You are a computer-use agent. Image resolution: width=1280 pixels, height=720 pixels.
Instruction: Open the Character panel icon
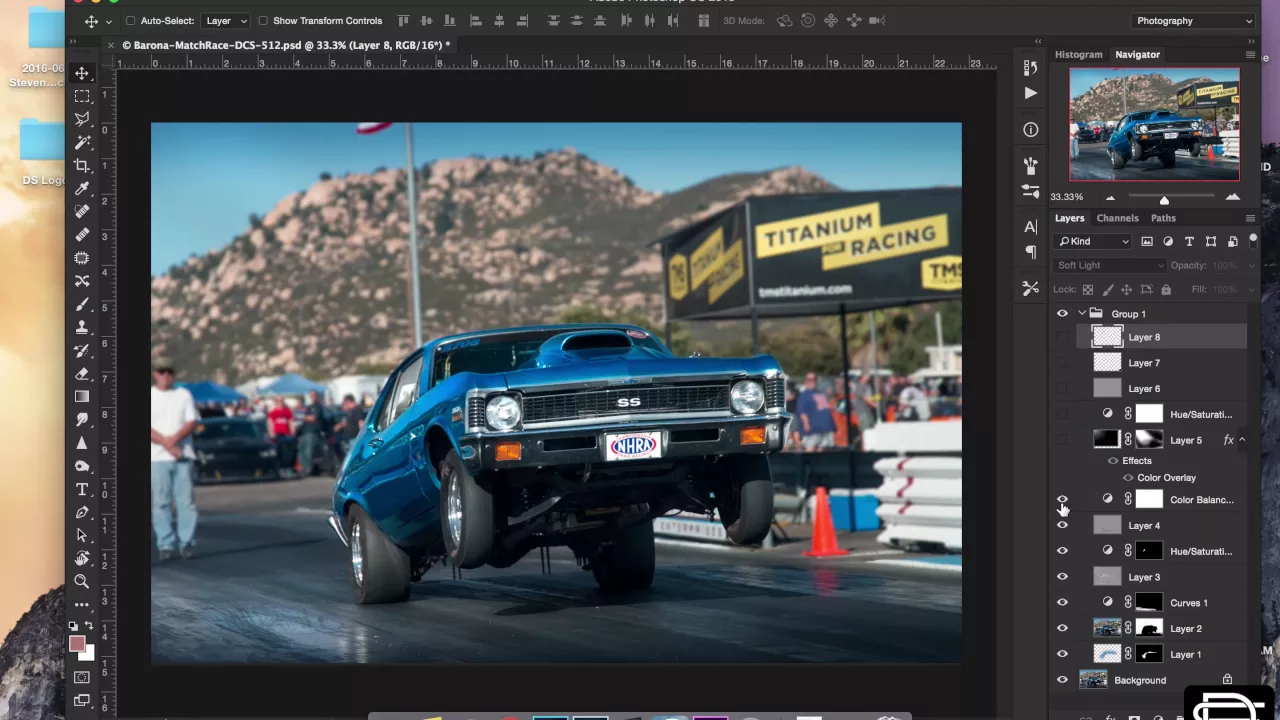point(1031,227)
